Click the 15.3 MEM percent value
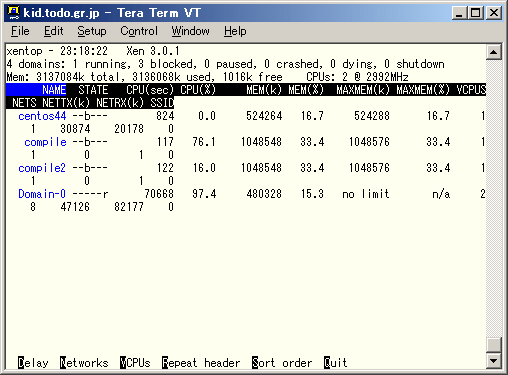Viewport: 508px width, 375px height. coord(312,194)
